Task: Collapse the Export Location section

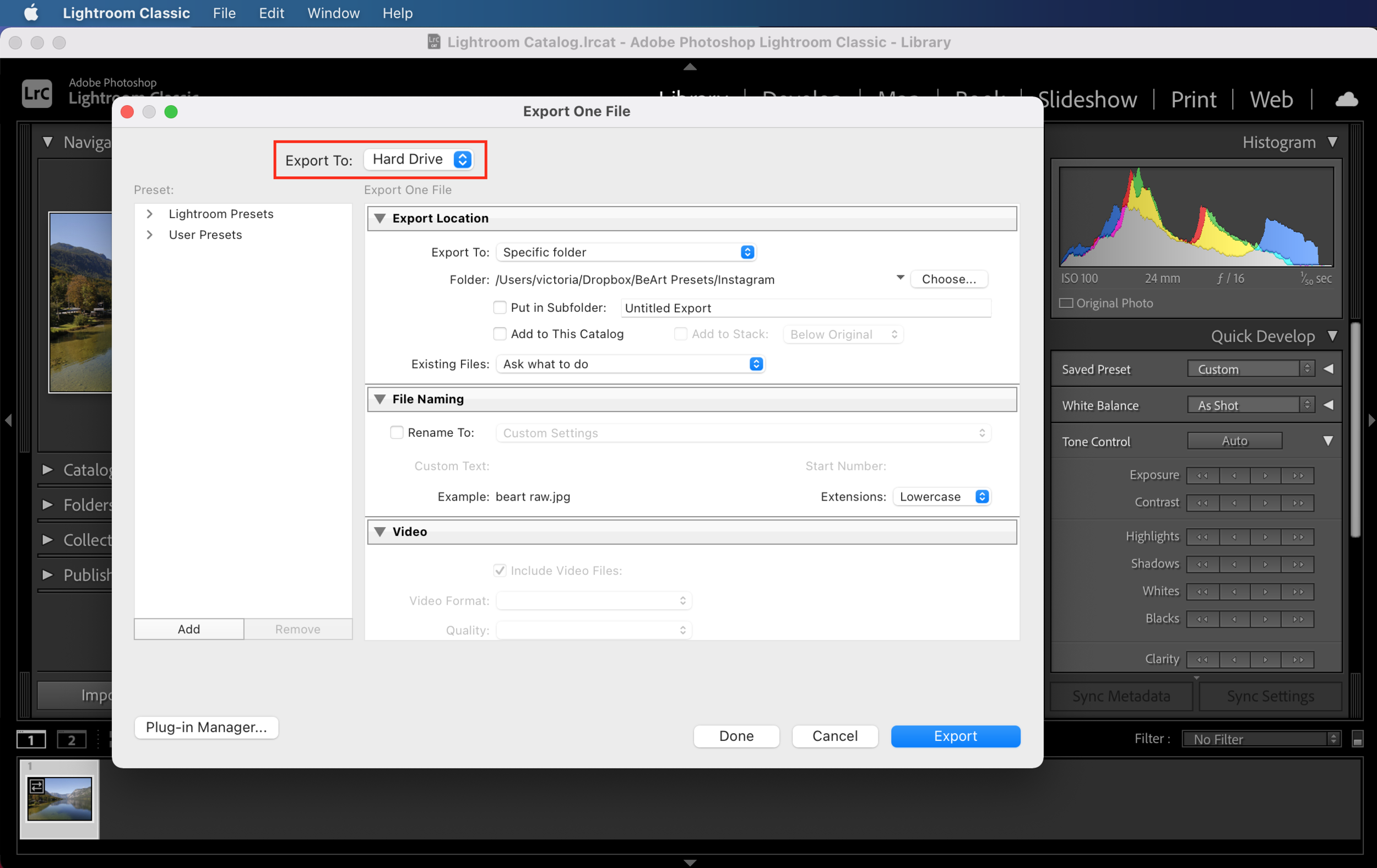Action: (x=380, y=218)
